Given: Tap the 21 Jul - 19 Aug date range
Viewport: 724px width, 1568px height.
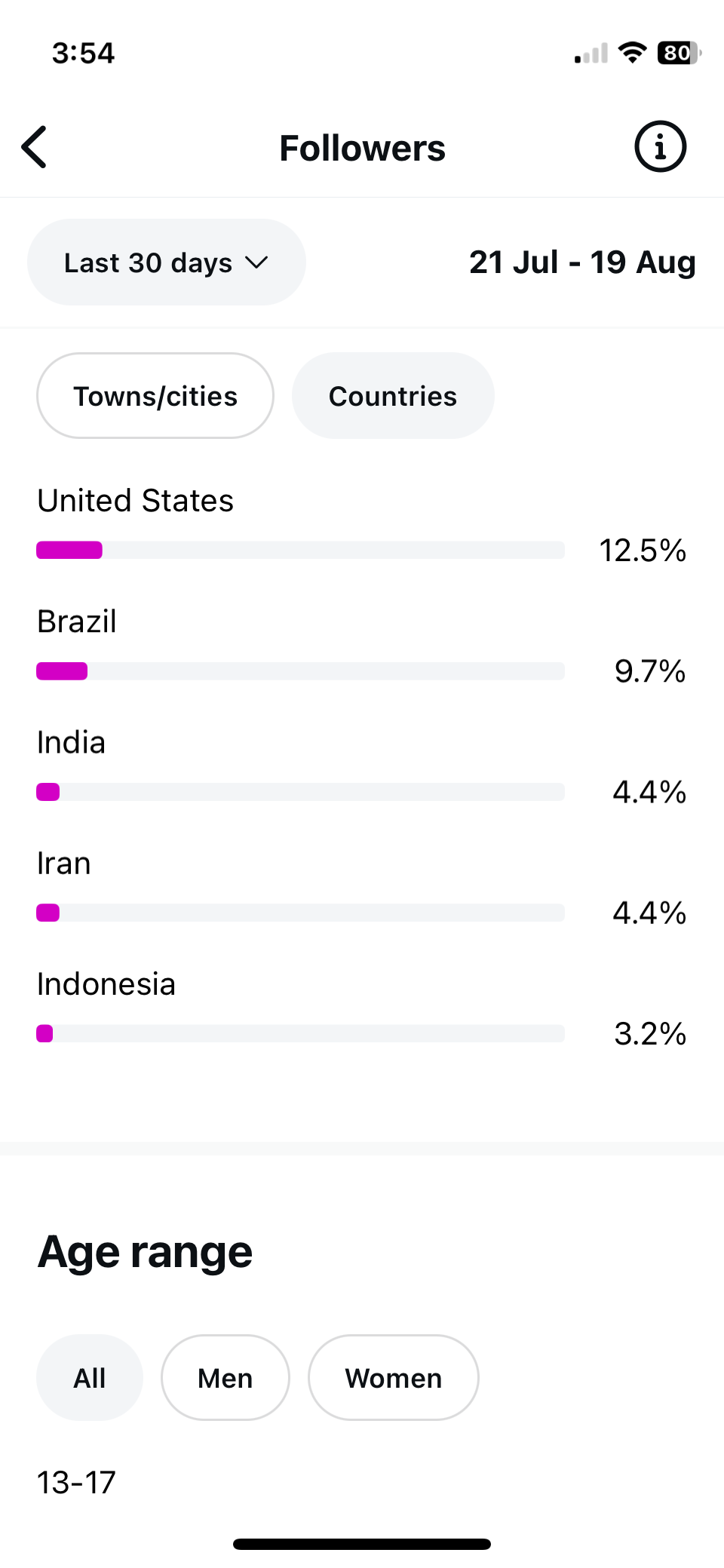Looking at the screenshot, I should [582, 262].
